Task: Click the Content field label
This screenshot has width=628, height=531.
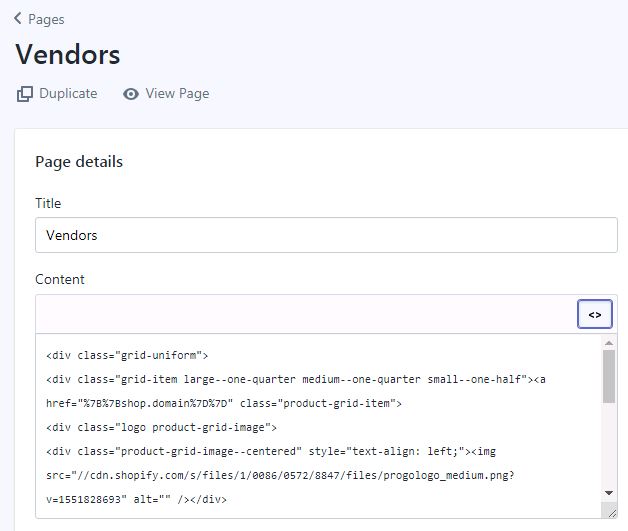Action: [x=60, y=279]
